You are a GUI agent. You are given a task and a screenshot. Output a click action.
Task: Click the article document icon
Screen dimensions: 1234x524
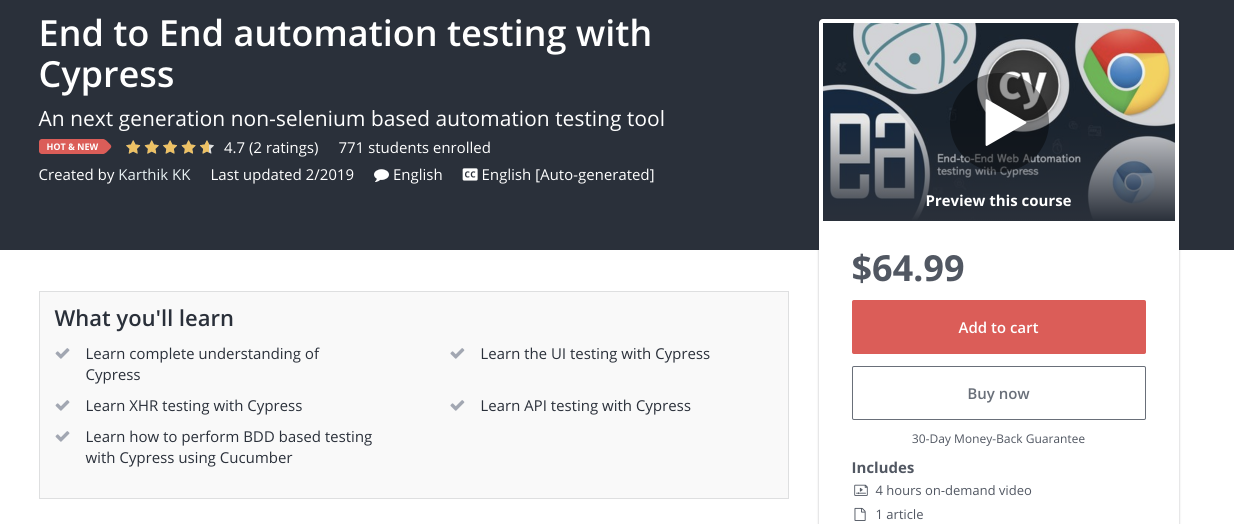(x=860, y=515)
